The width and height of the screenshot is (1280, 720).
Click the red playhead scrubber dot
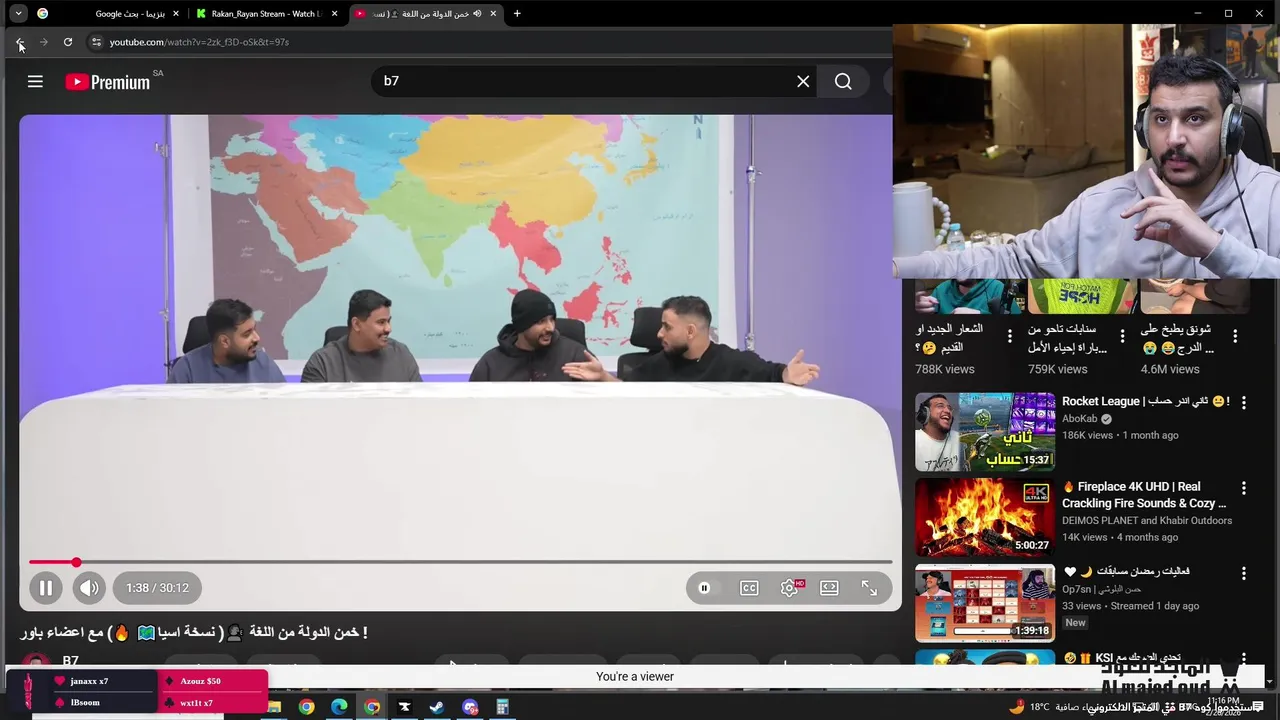(x=76, y=562)
